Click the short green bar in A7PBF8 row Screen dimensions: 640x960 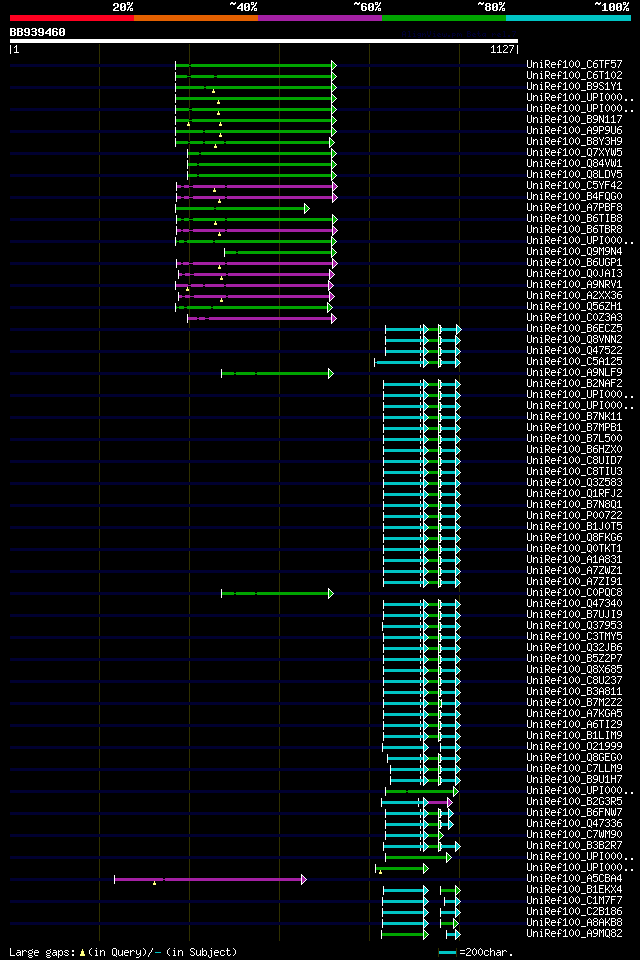(x=242, y=209)
